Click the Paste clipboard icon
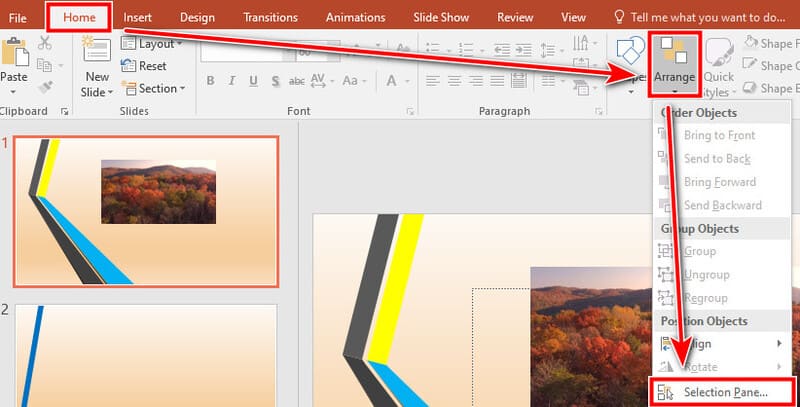The image size is (800, 407). tap(14, 53)
